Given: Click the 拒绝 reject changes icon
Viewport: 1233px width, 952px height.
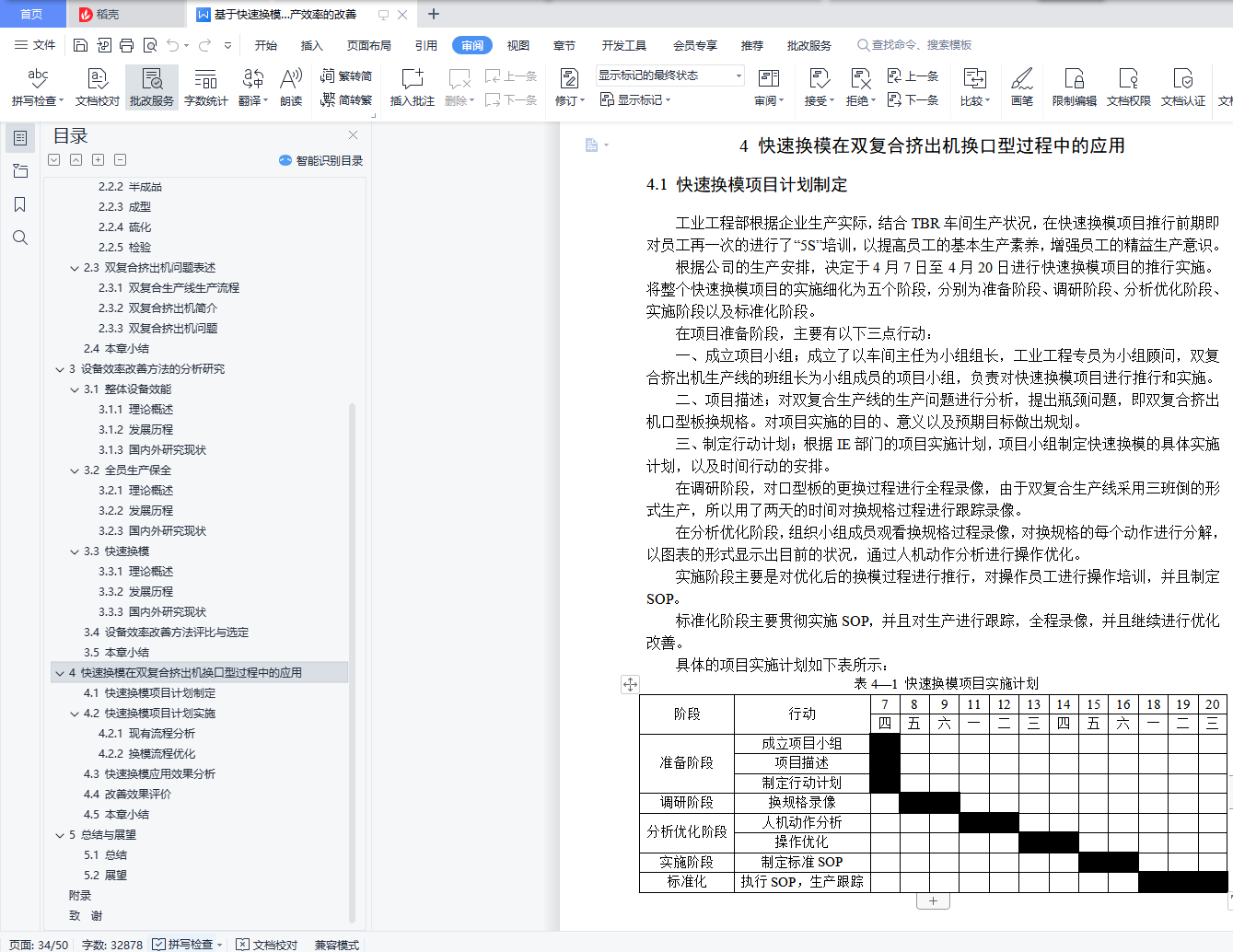Looking at the screenshot, I should (860, 87).
